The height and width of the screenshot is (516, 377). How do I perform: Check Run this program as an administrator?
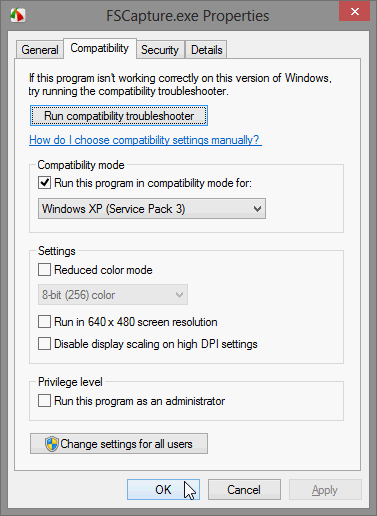[44, 401]
